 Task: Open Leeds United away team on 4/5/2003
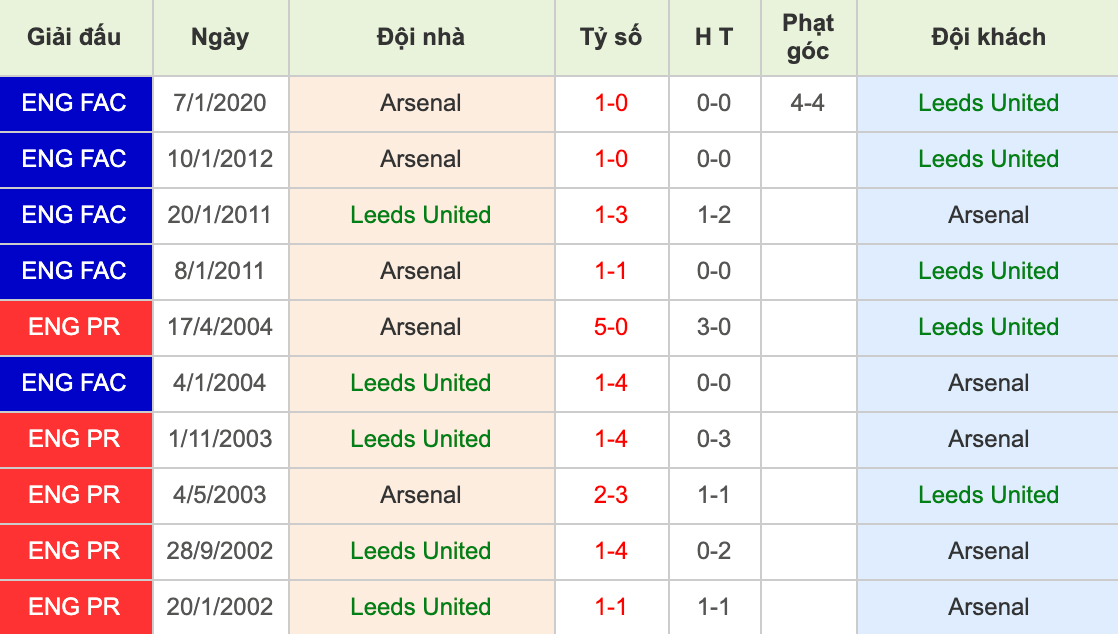[988, 495]
